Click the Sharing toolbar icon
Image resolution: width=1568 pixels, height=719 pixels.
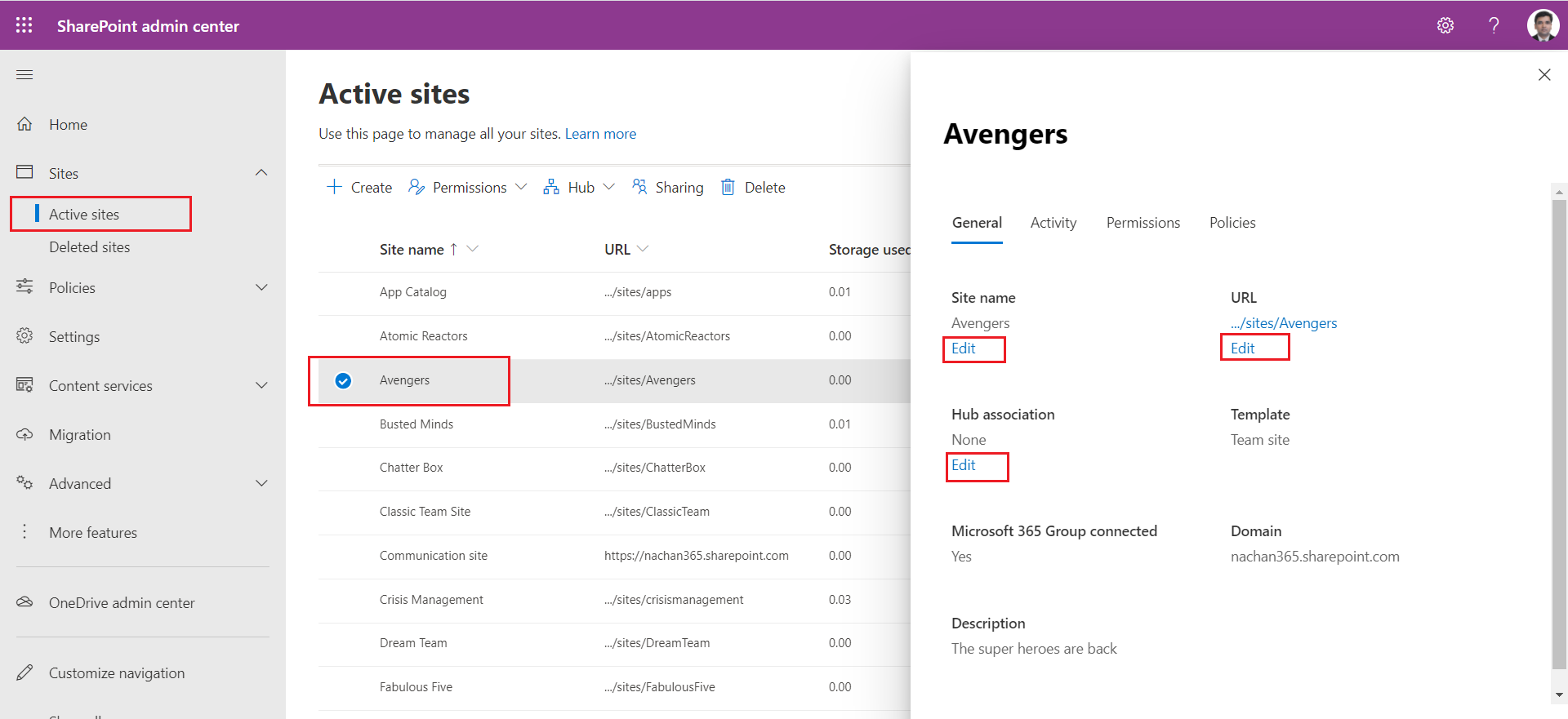639,188
